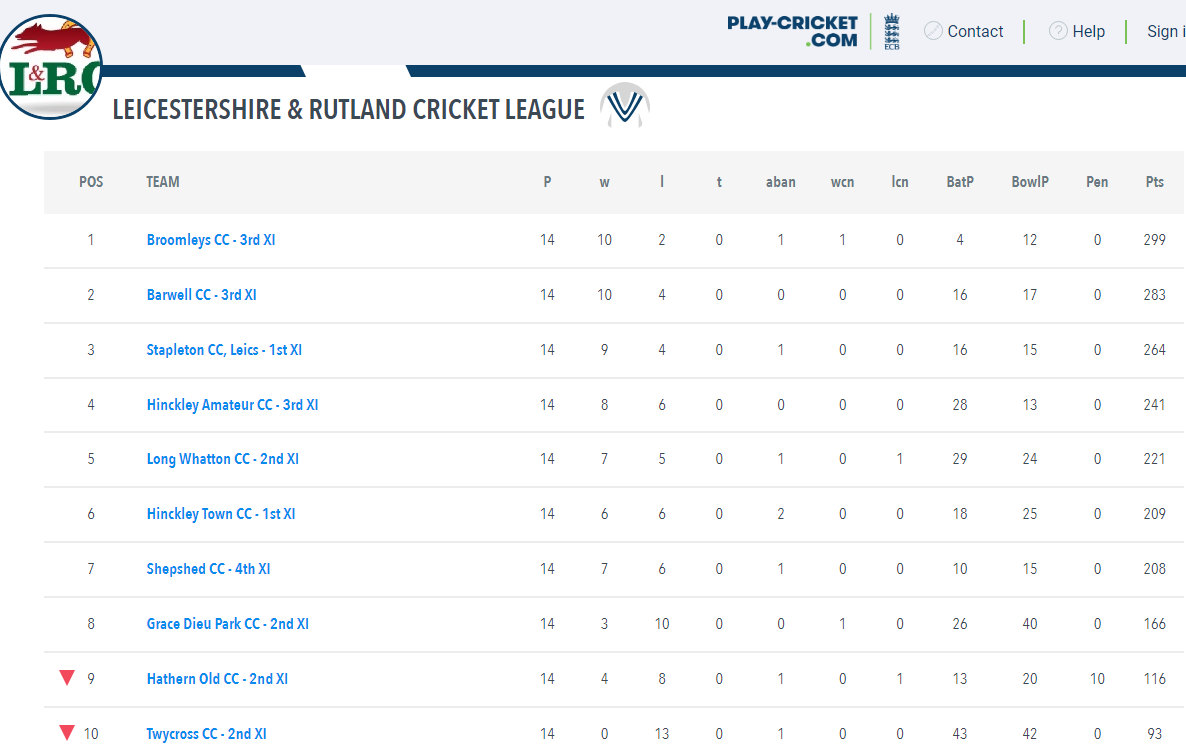1186x754 pixels.
Task: Click the TEAM column header
Action: (x=163, y=182)
